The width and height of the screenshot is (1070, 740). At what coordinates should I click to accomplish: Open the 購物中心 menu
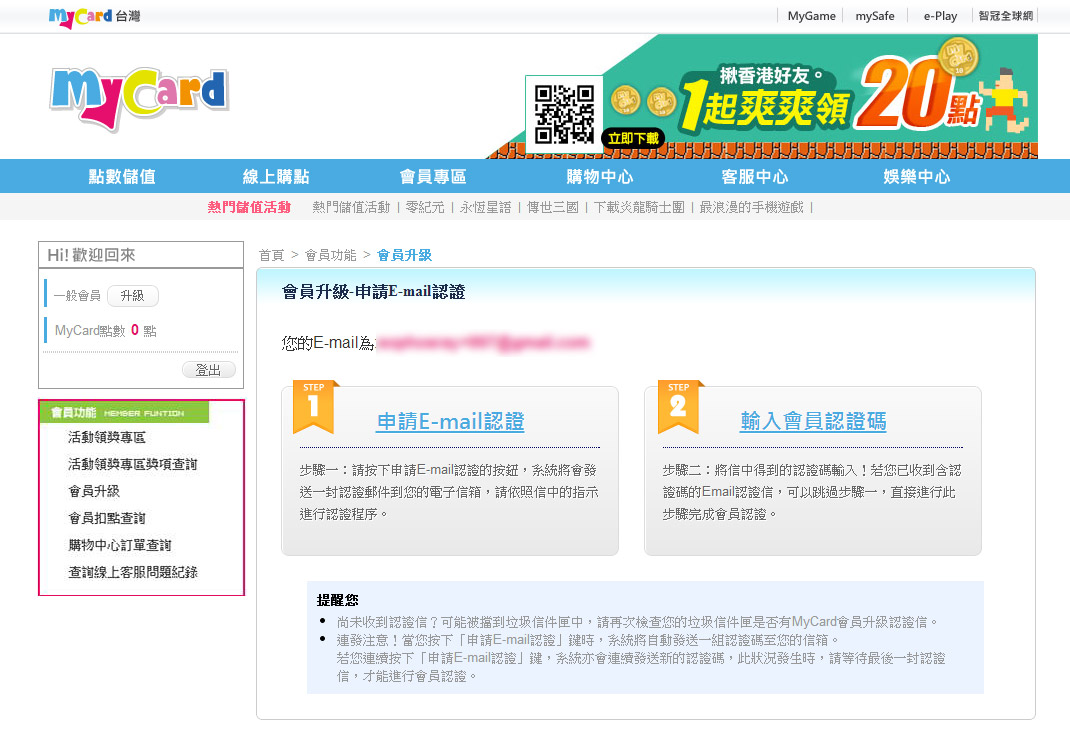coord(600,177)
